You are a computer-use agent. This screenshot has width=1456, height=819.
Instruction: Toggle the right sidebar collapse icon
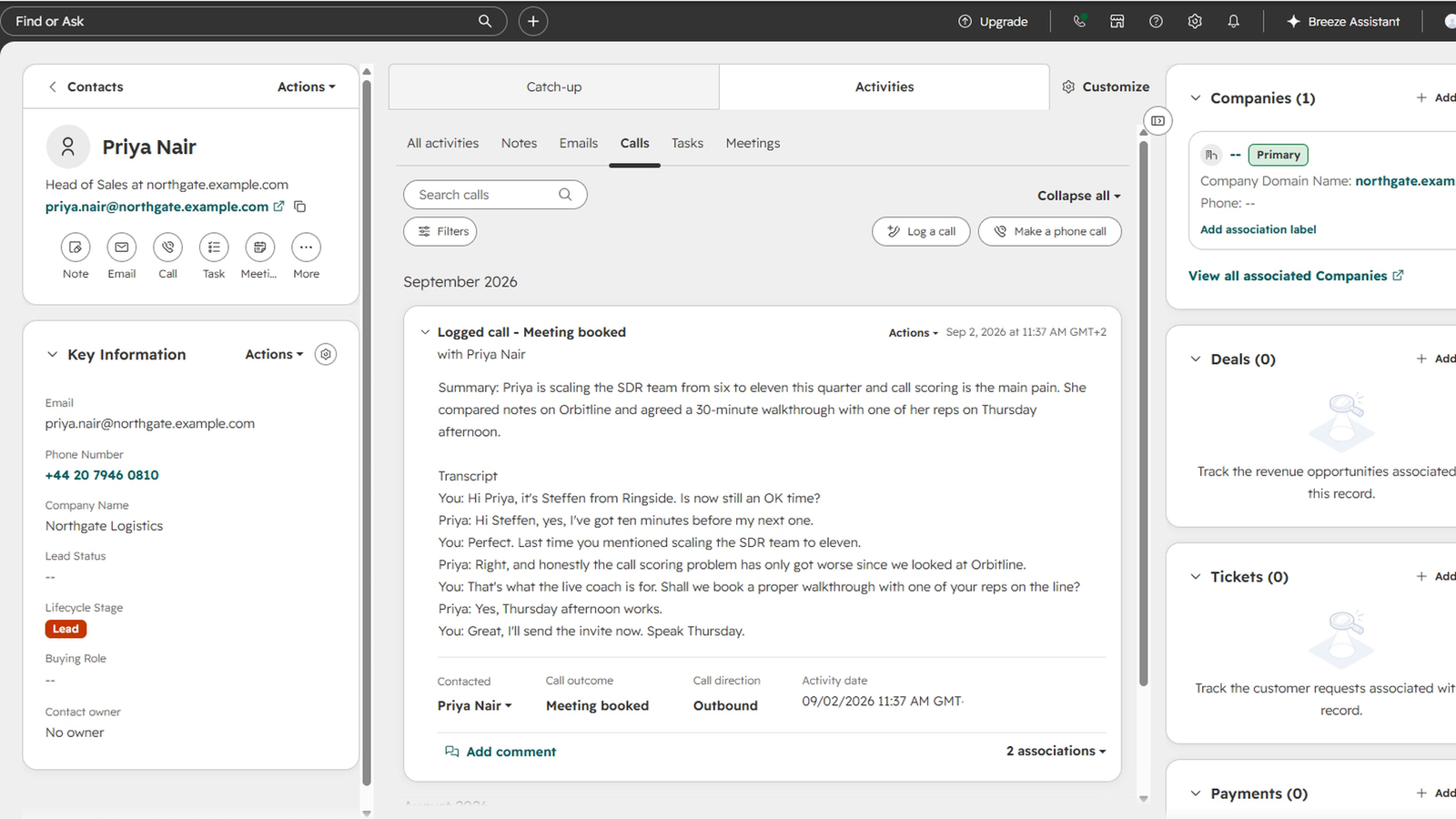tap(1158, 120)
